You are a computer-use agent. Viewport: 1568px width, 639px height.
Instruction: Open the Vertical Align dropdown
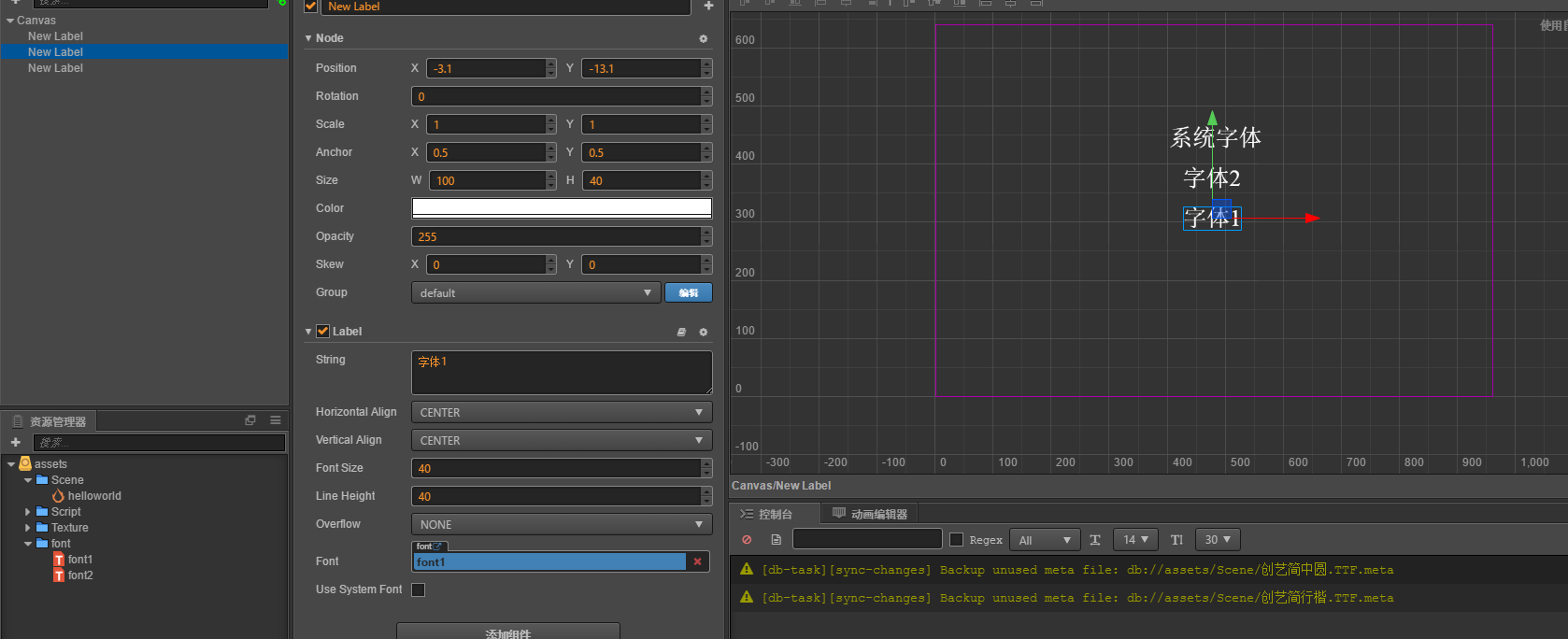(562, 440)
